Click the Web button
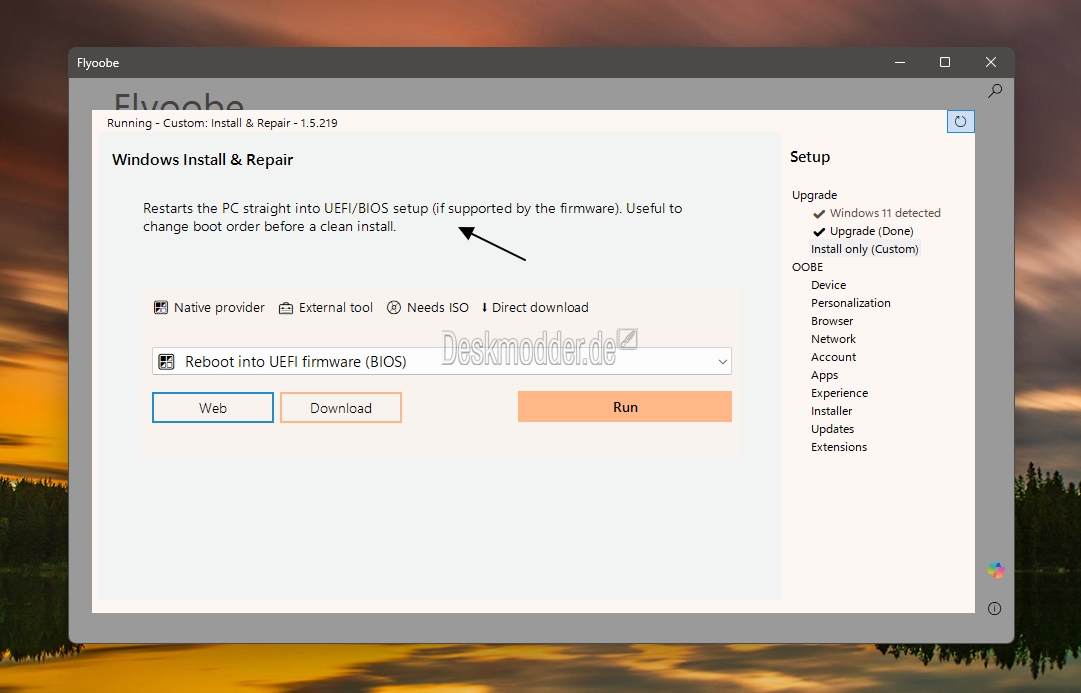The image size is (1081, 693). pos(213,408)
